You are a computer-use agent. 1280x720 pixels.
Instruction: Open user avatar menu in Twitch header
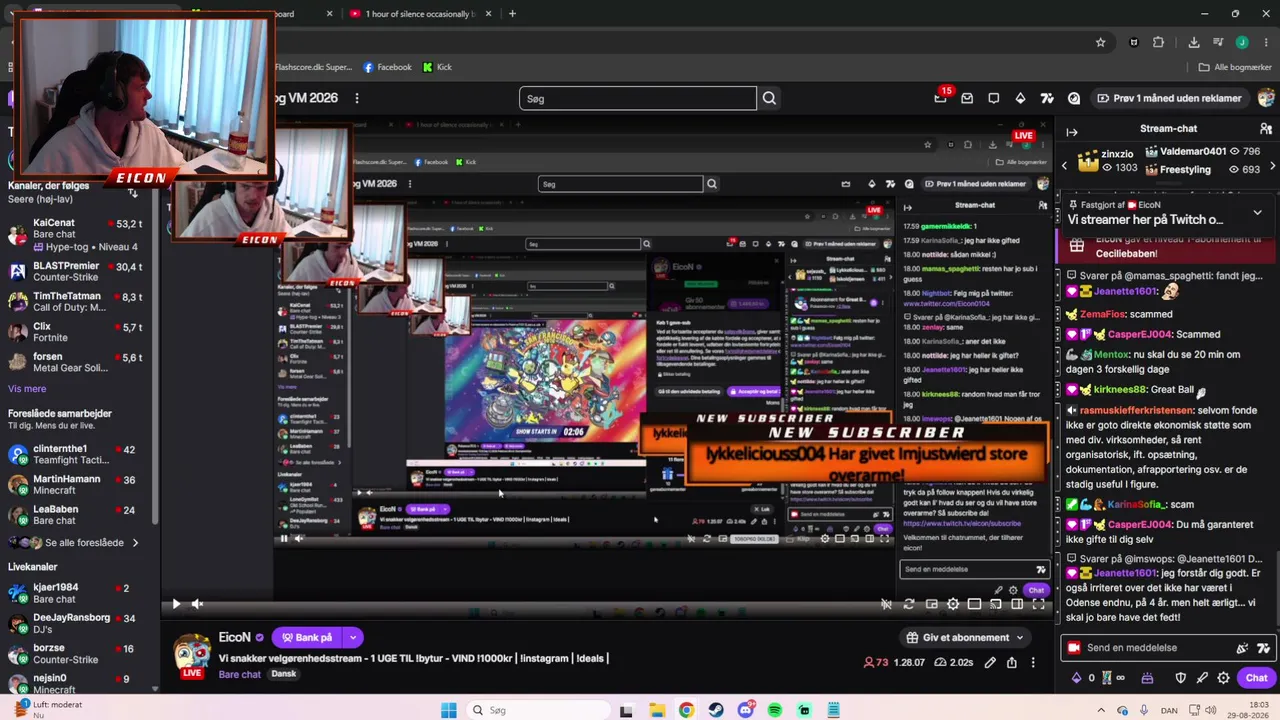1267,98
